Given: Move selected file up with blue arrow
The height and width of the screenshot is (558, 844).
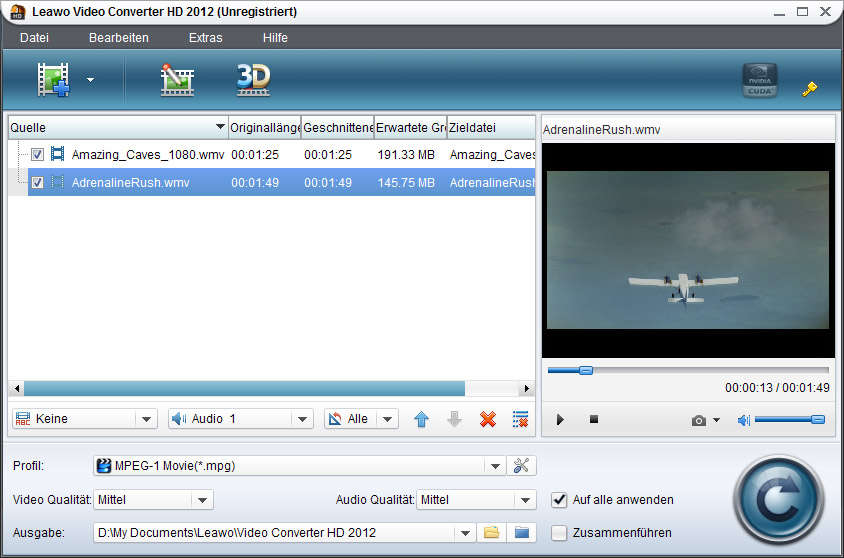Looking at the screenshot, I should [x=421, y=419].
